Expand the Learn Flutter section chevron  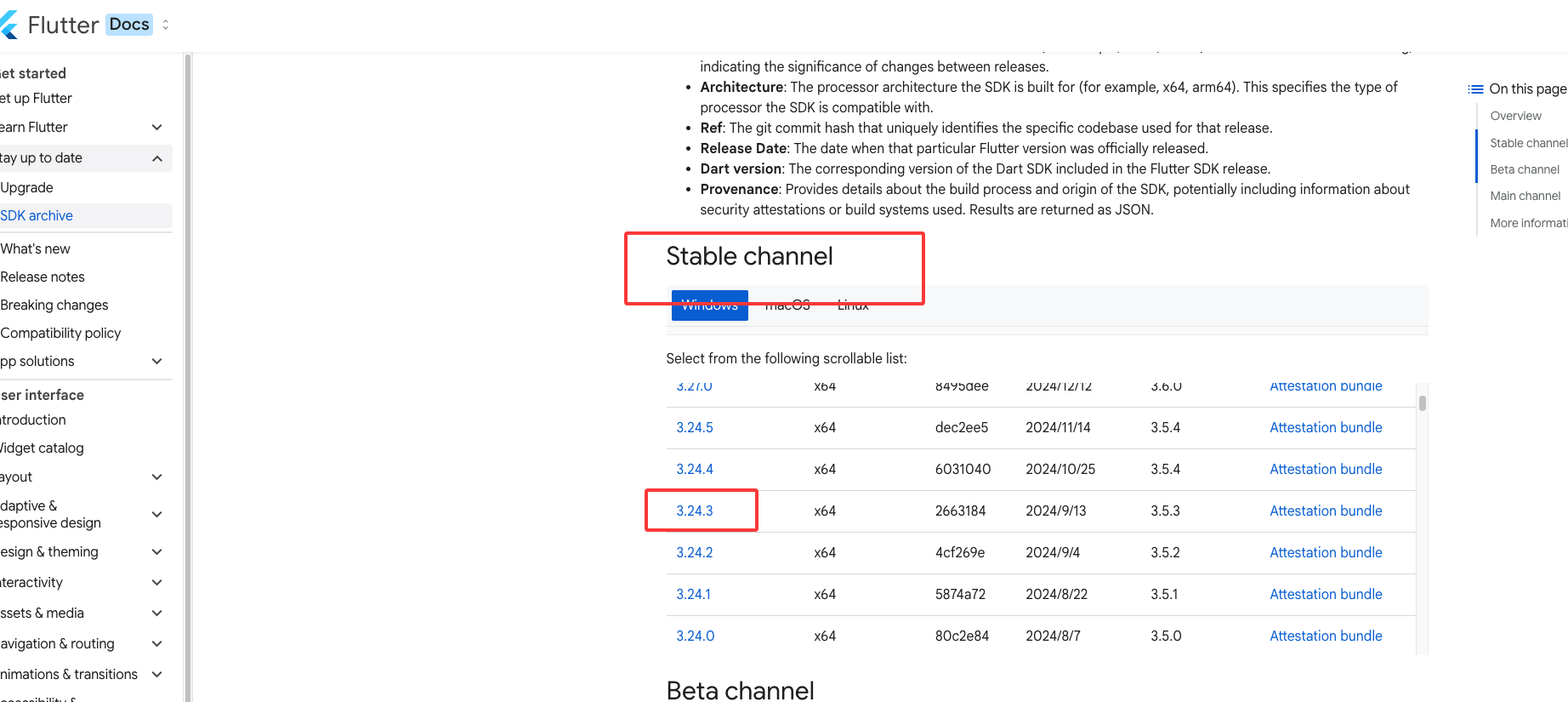(156, 128)
